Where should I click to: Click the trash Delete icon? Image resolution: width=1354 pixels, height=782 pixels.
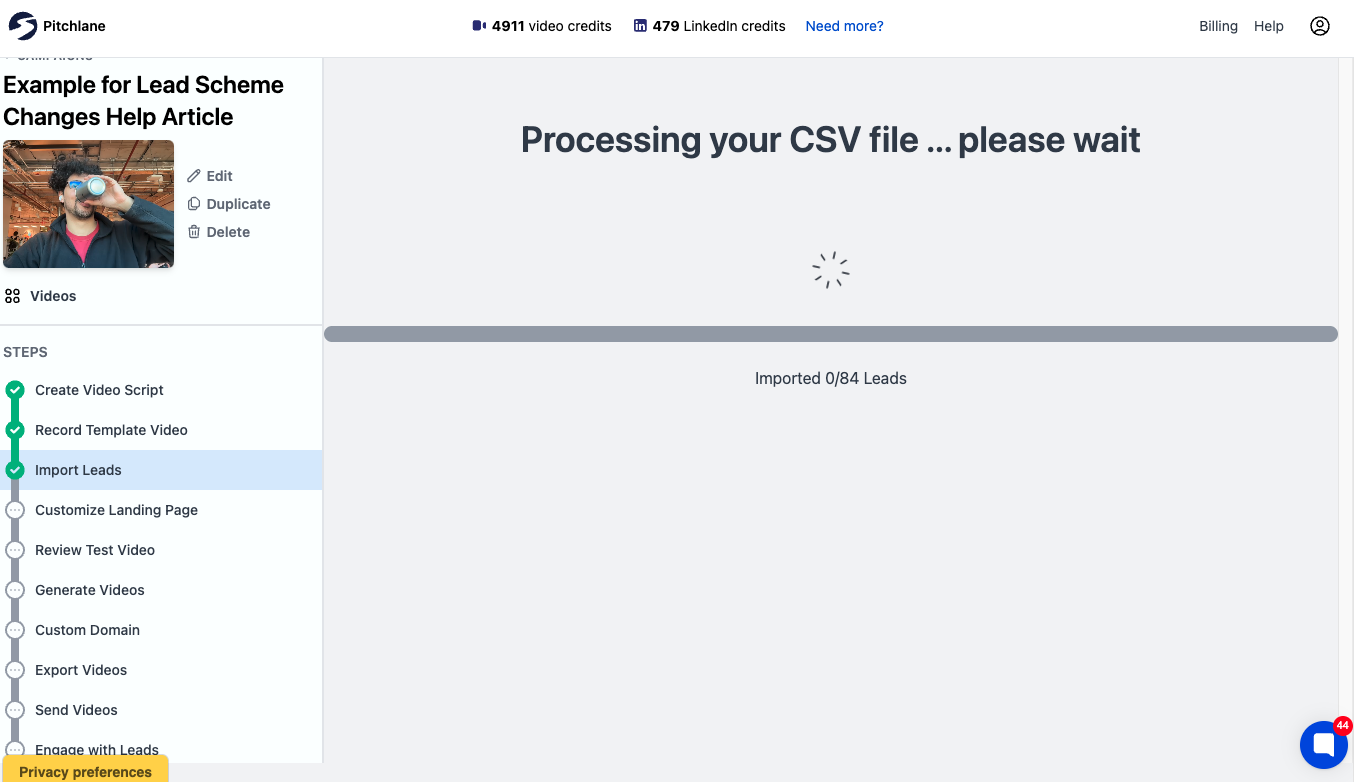(194, 232)
